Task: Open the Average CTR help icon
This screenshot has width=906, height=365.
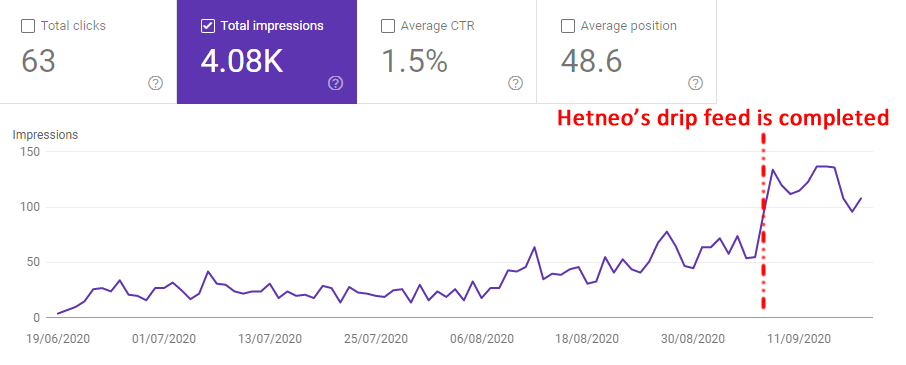Action: click(x=515, y=83)
